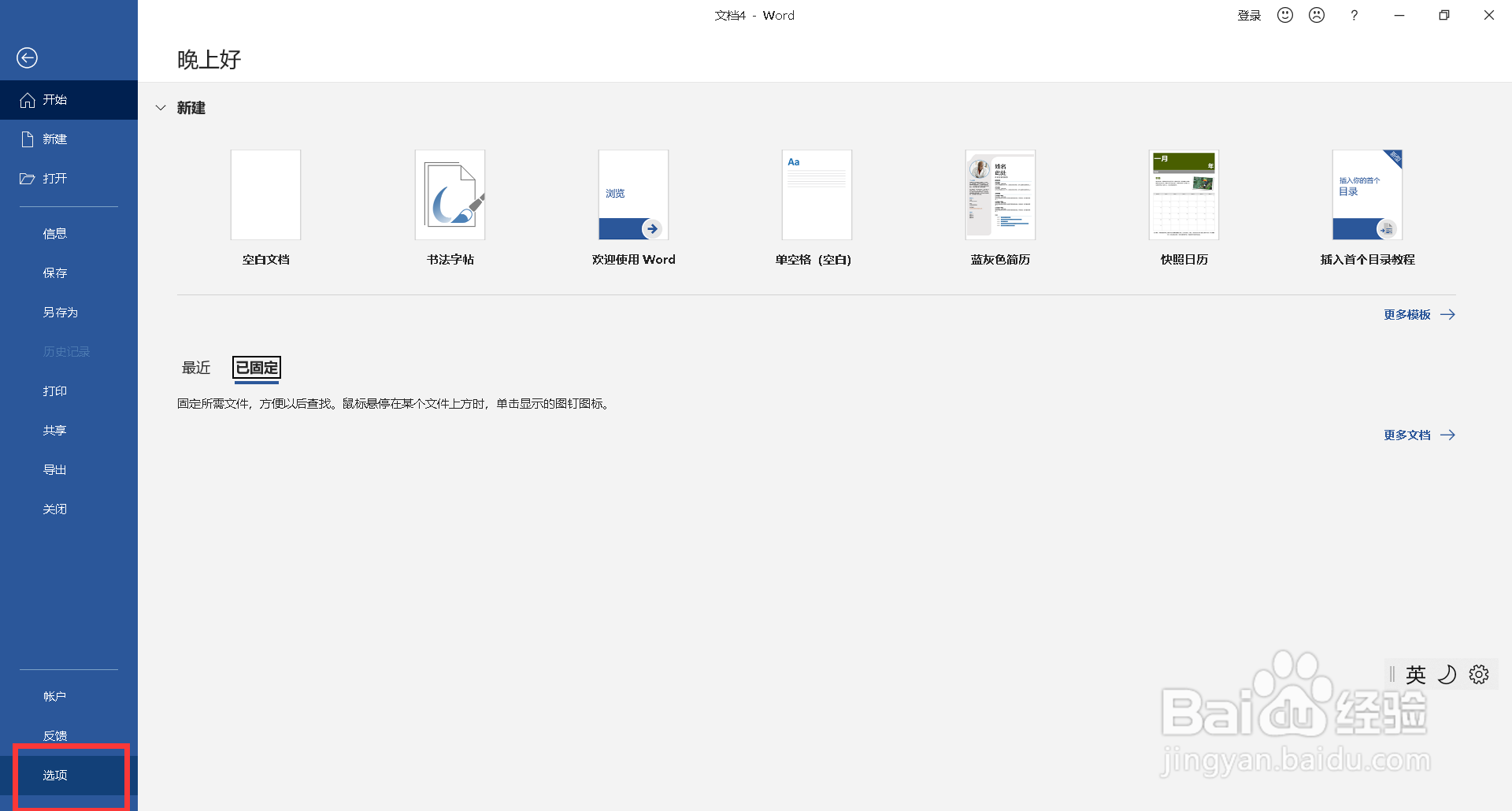Open Word 选项 settings
Viewport: 1512px width, 811px height.
point(69,776)
